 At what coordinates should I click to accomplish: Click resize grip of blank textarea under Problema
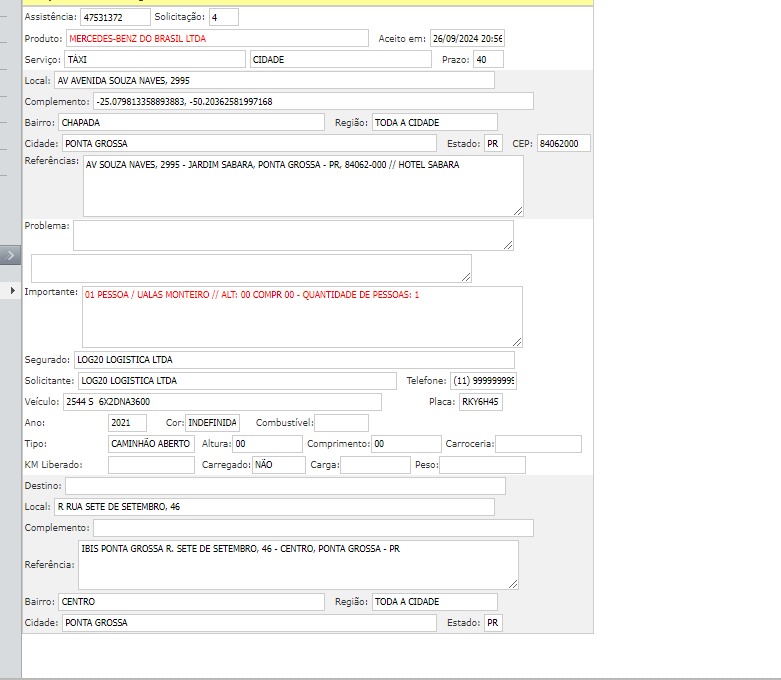pos(466,277)
